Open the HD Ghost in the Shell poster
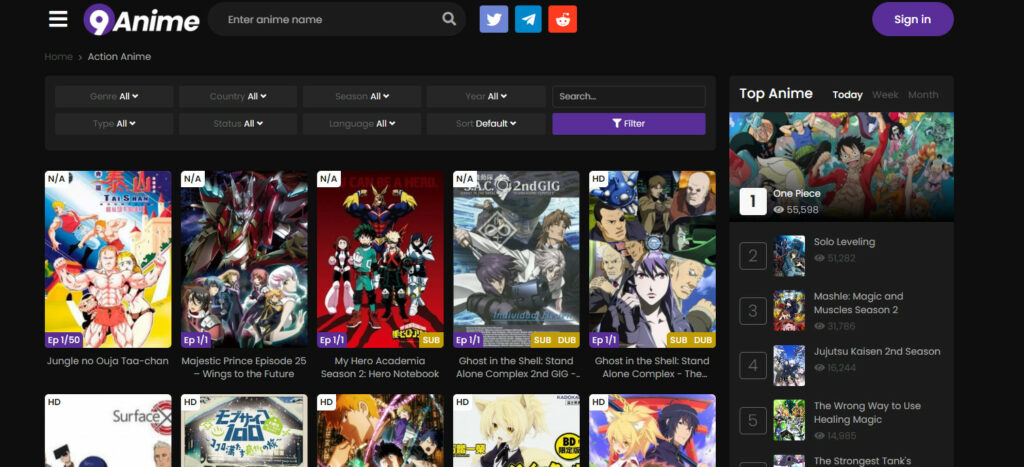 652,259
